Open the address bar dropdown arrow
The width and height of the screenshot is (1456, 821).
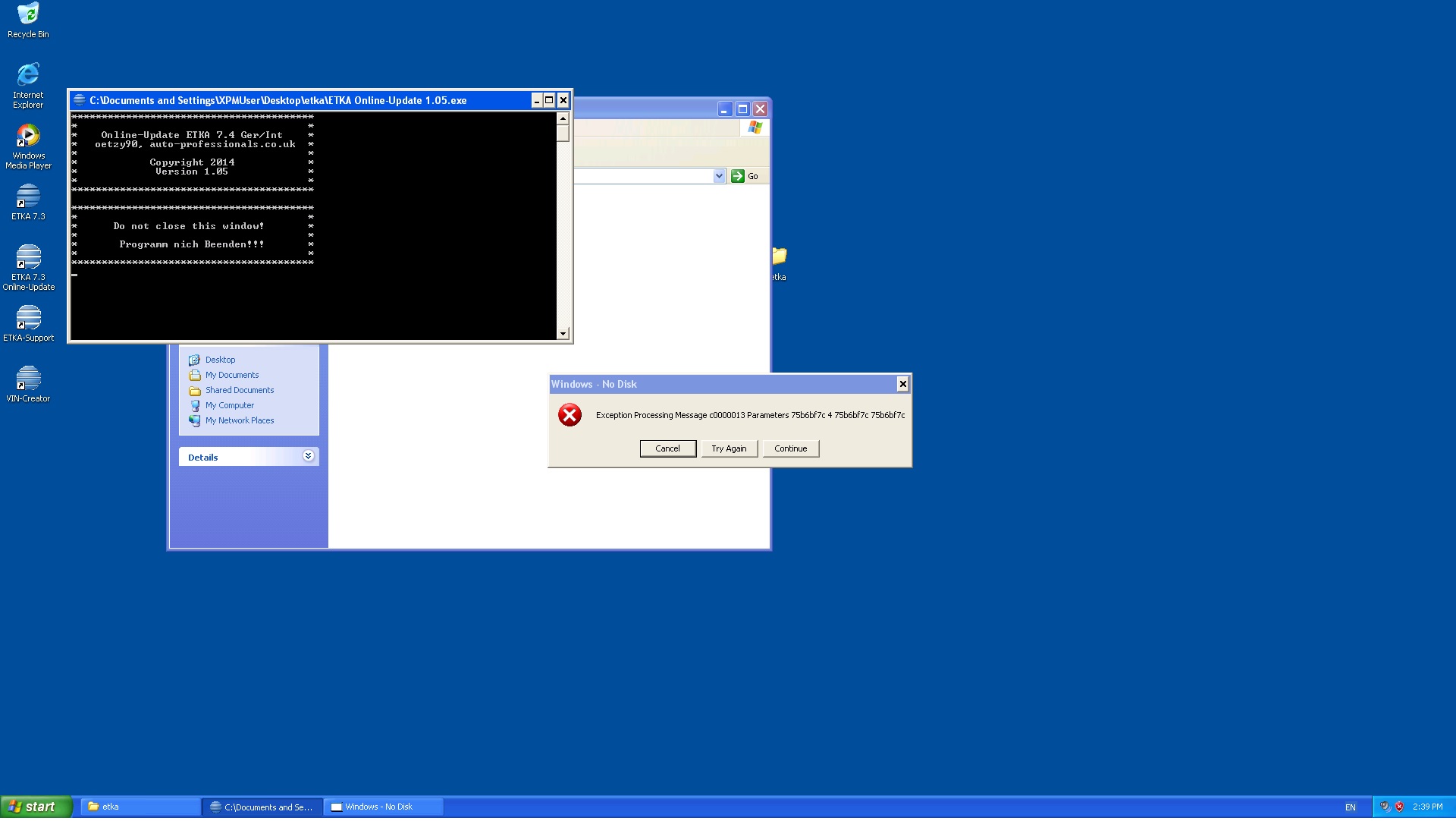pyautogui.click(x=719, y=176)
